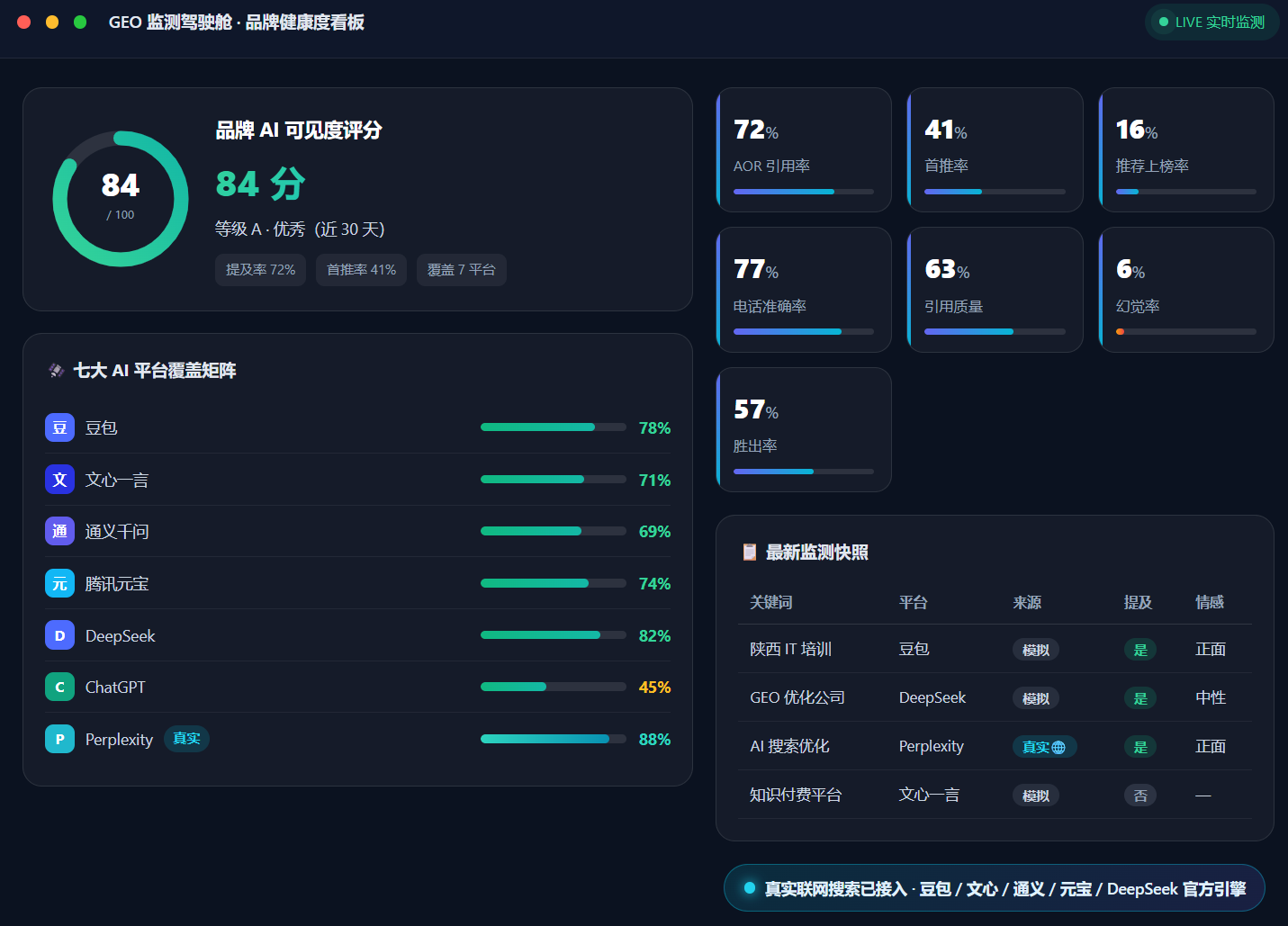The image size is (1288, 926).
Task: Open the 电话准确率 77% metric card
Action: [804, 290]
